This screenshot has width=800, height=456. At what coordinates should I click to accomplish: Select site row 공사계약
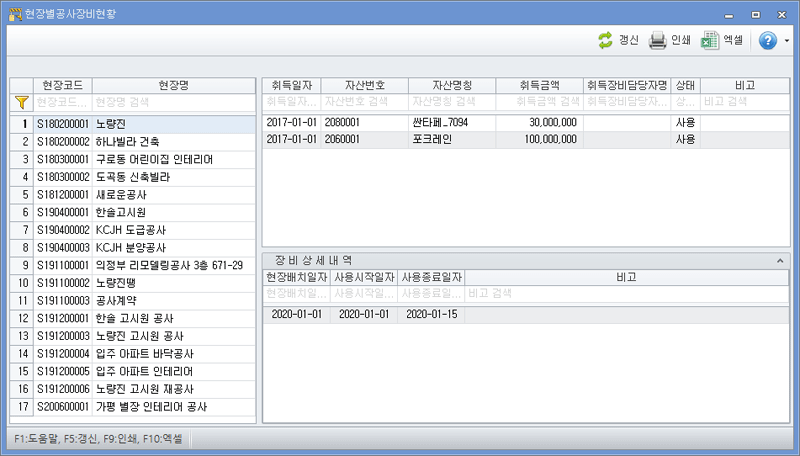[133, 301]
